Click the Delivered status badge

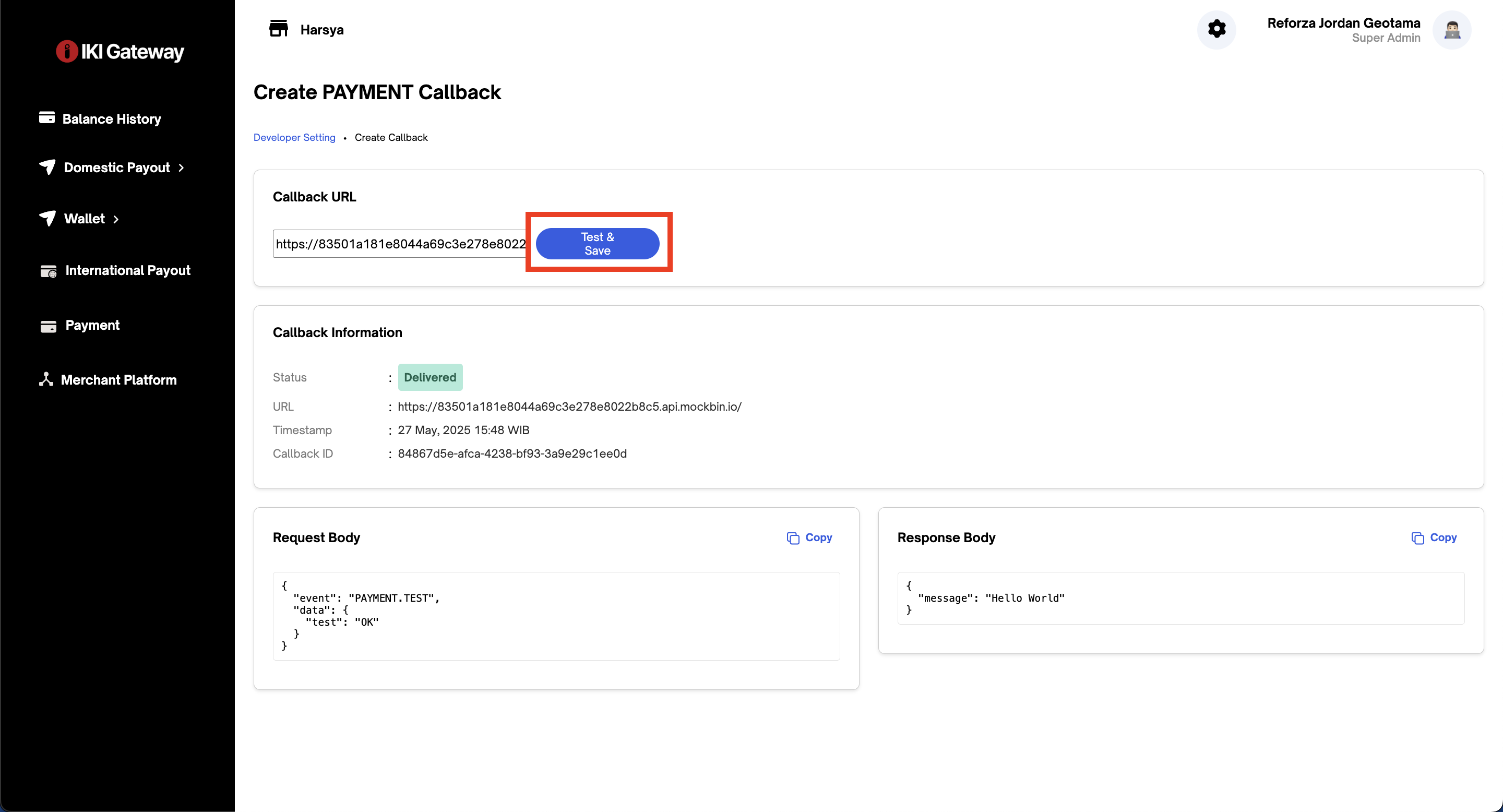pyautogui.click(x=430, y=377)
